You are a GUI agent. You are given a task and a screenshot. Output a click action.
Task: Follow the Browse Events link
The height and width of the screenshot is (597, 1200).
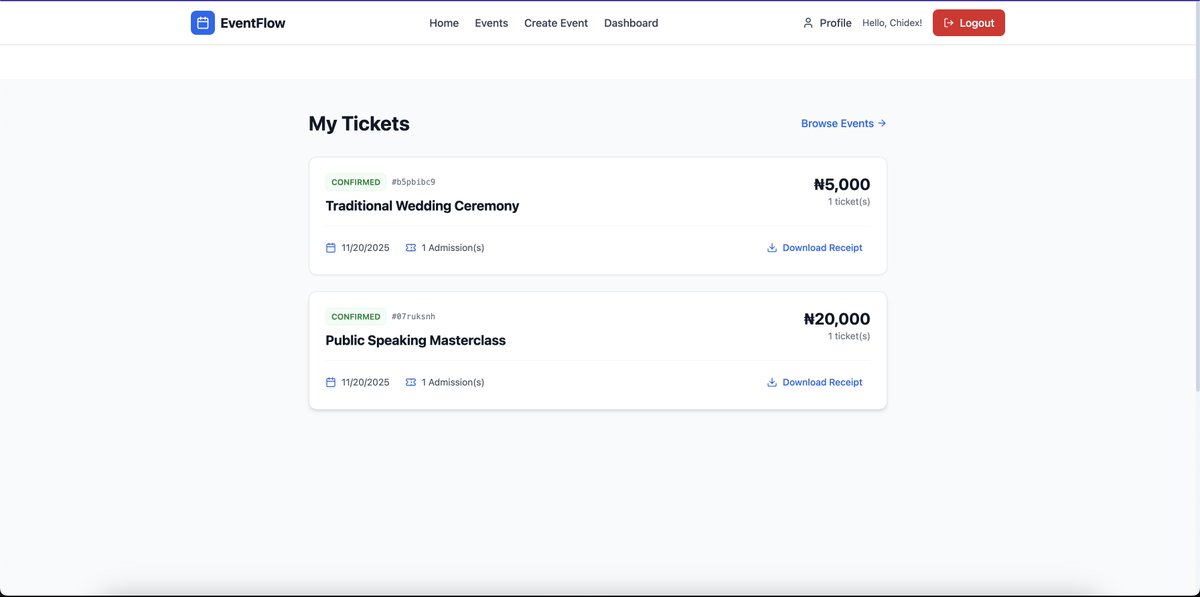843,124
